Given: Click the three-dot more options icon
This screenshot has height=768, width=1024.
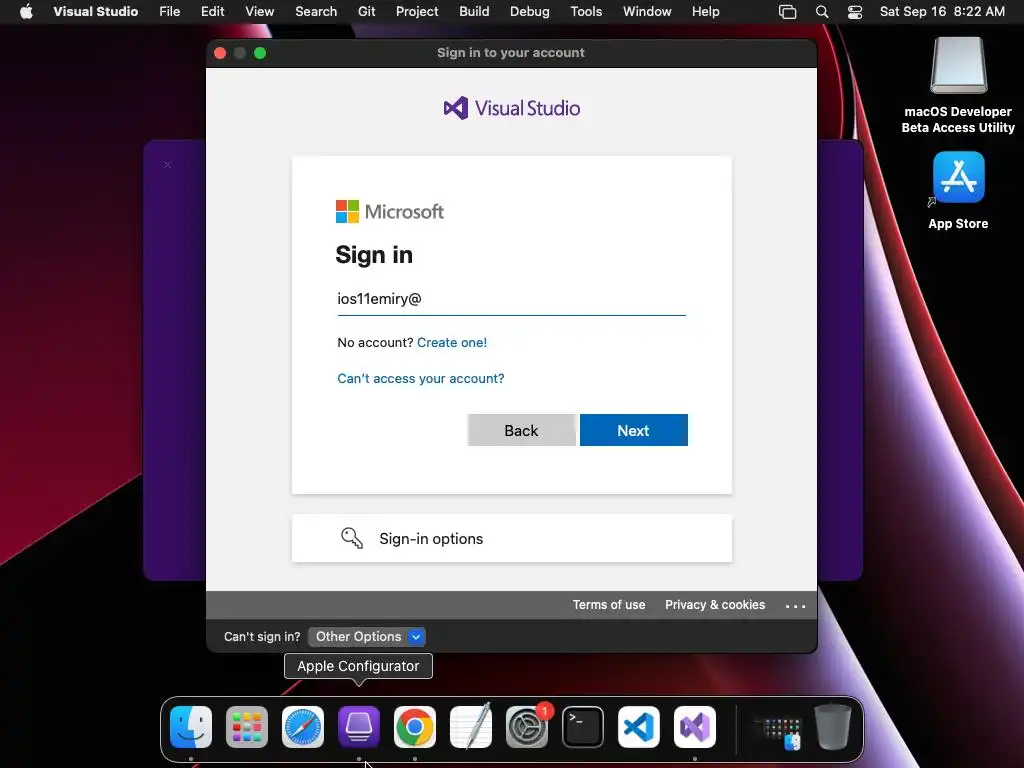Looking at the screenshot, I should point(795,606).
